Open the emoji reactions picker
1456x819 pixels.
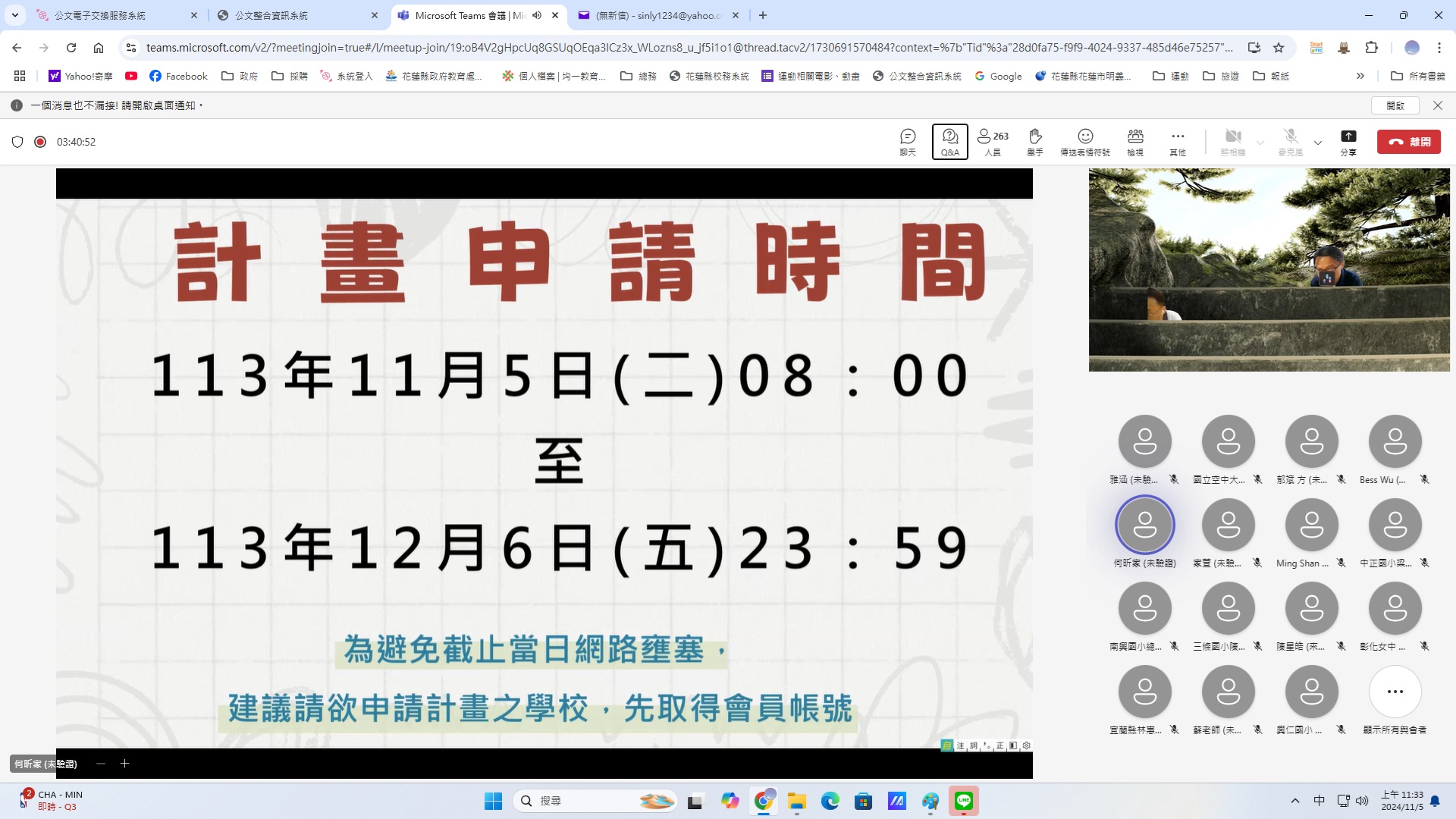click(x=1084, y=141)
